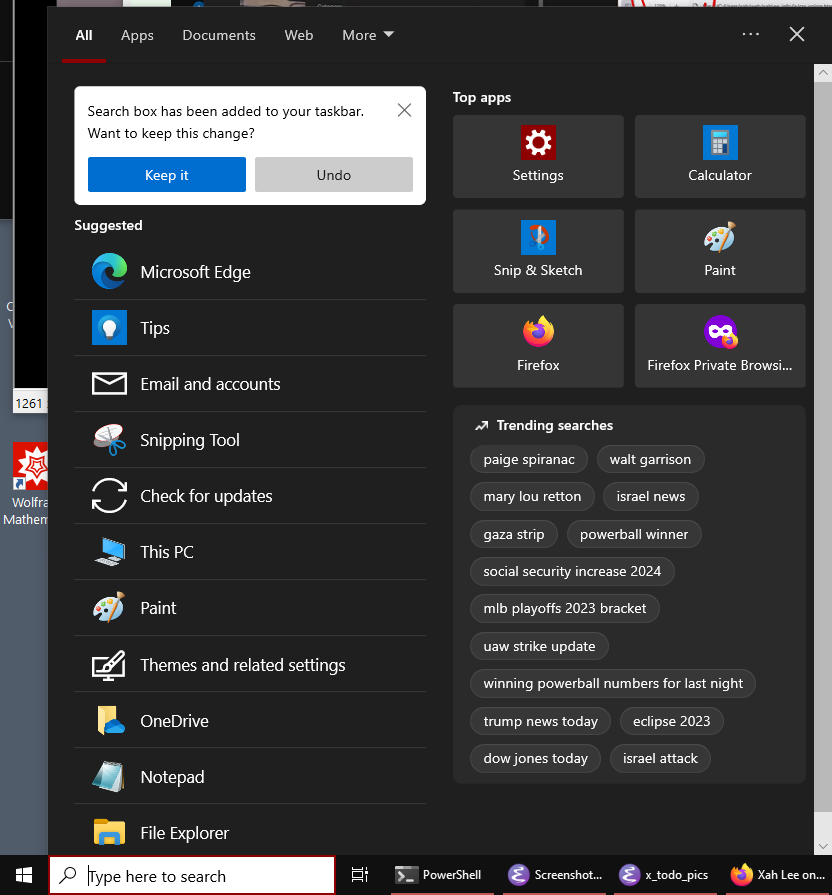Launch Snipping Tool scissors icon
The width and height of the screenshot is (832, 895).
click(x=109, y=440)
